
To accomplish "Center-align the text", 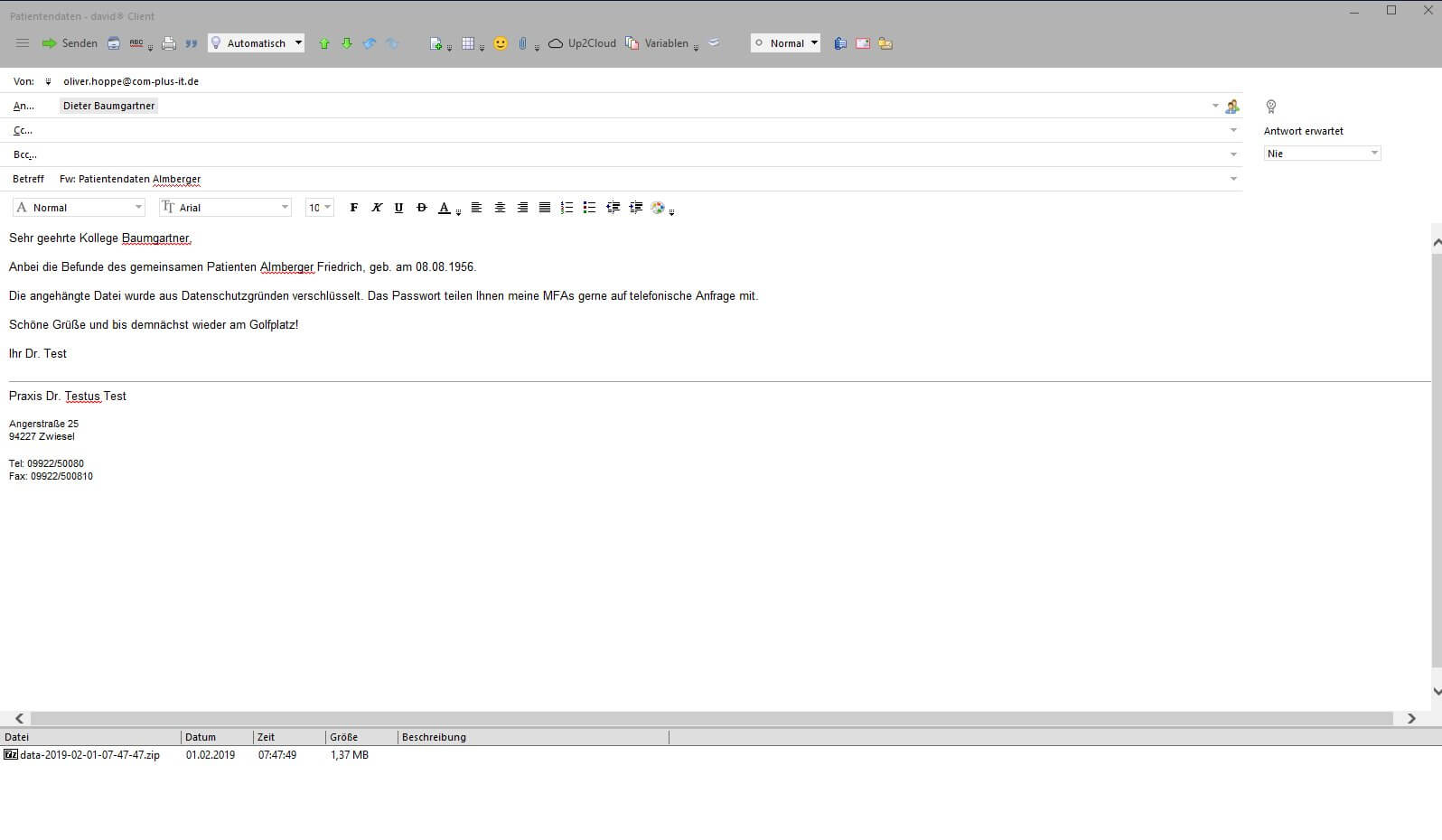I will point(500,208).
